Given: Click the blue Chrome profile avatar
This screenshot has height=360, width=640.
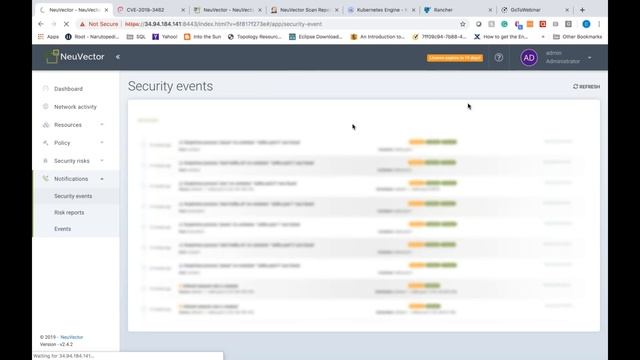Looking at the screenshot, I should [x=586, y=24].
